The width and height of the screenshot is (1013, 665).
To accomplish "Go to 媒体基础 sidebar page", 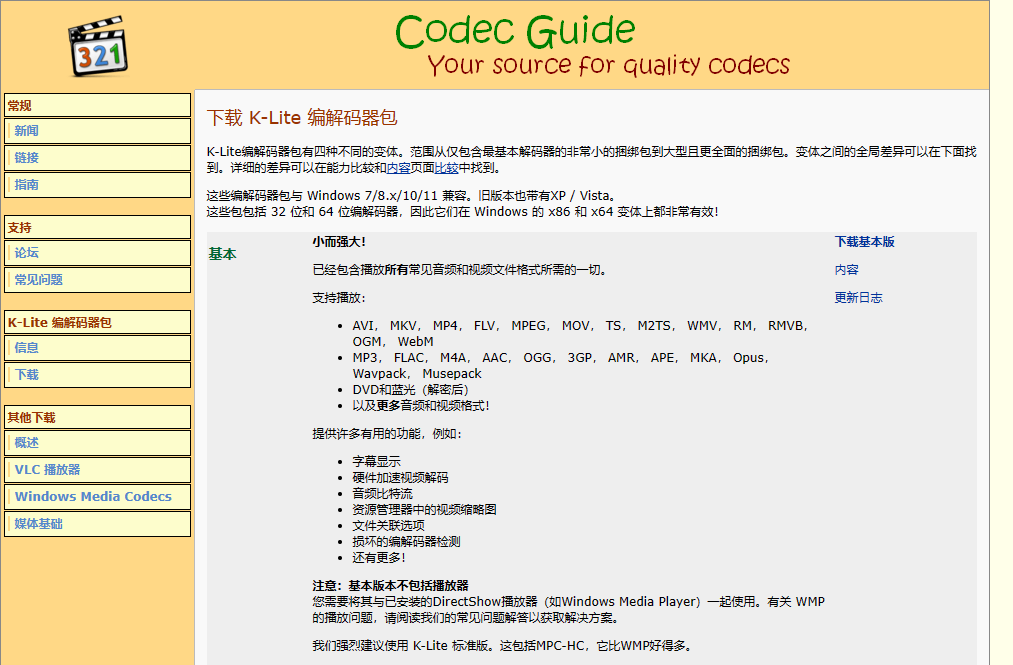I will pyautogui.click(x=39, y=524).
